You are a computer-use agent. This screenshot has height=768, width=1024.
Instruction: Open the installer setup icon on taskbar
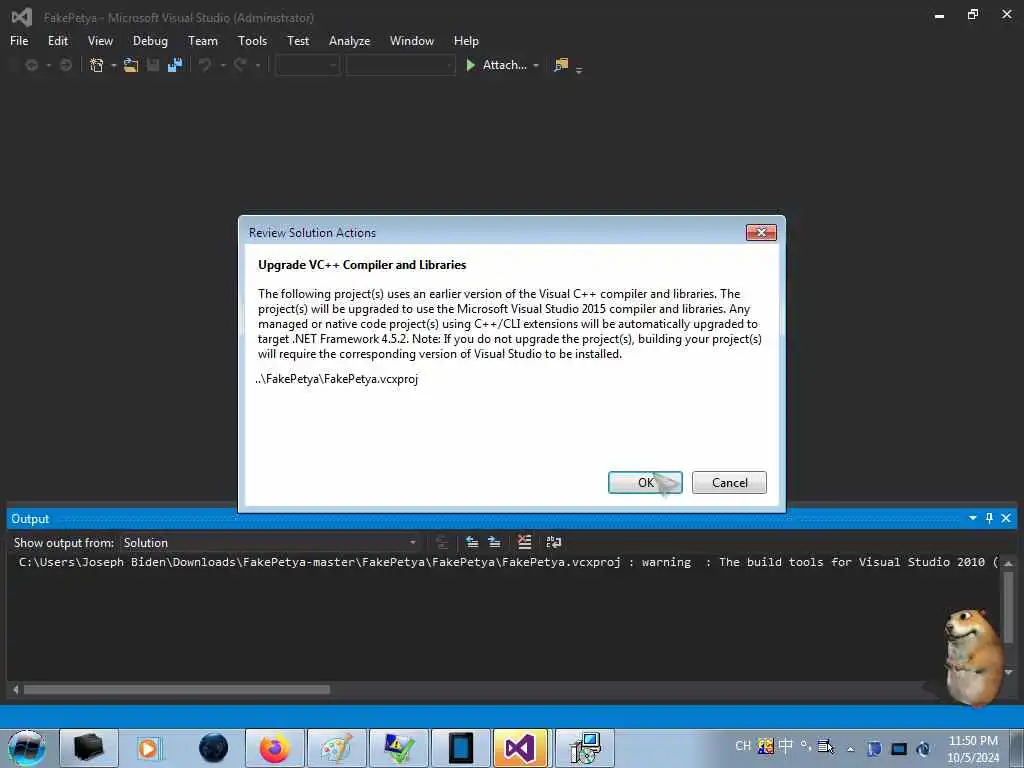pyautogui.click(x=585, y=748)
